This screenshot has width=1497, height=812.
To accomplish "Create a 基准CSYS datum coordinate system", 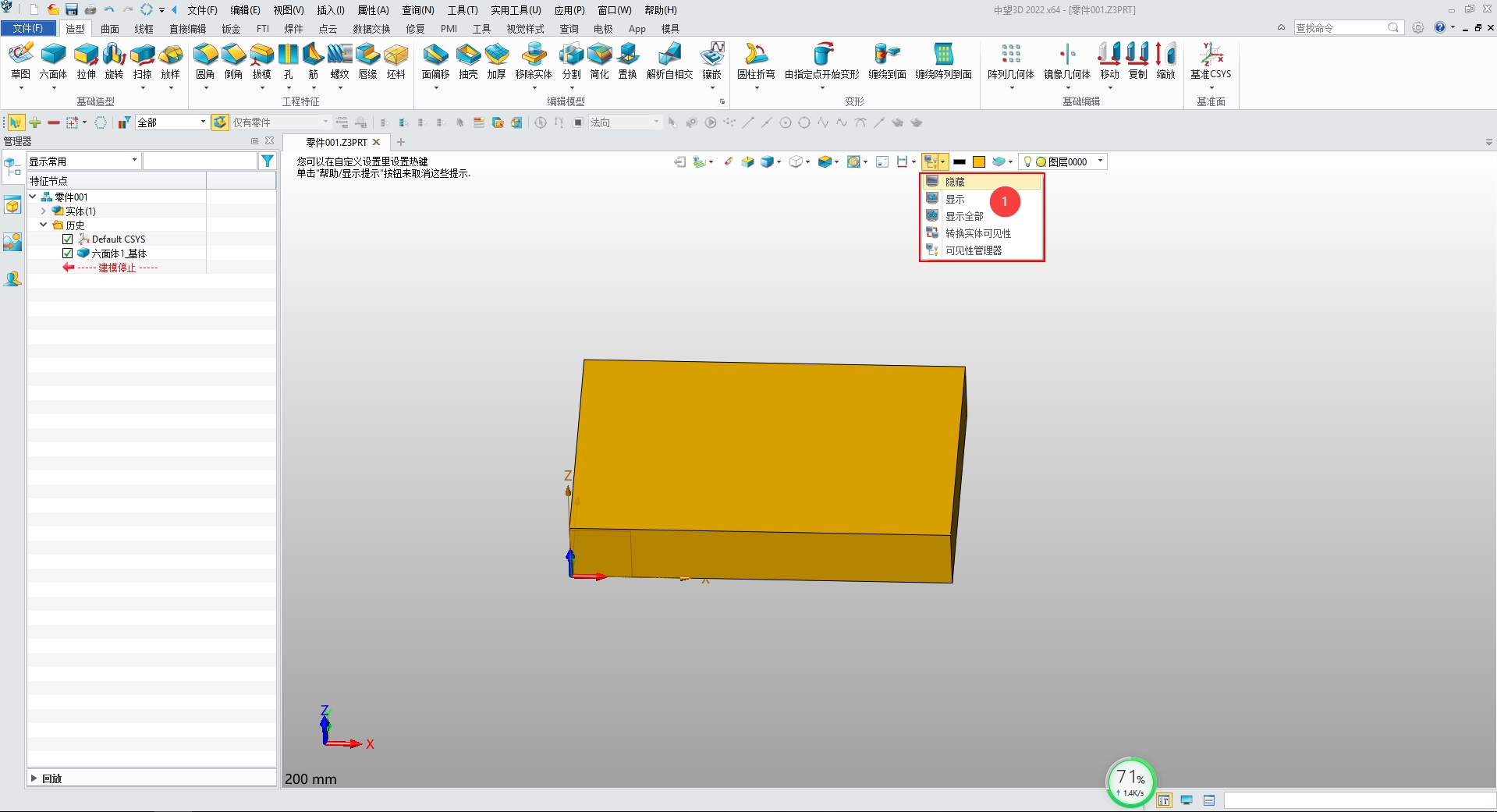I will pos(1211,62).
